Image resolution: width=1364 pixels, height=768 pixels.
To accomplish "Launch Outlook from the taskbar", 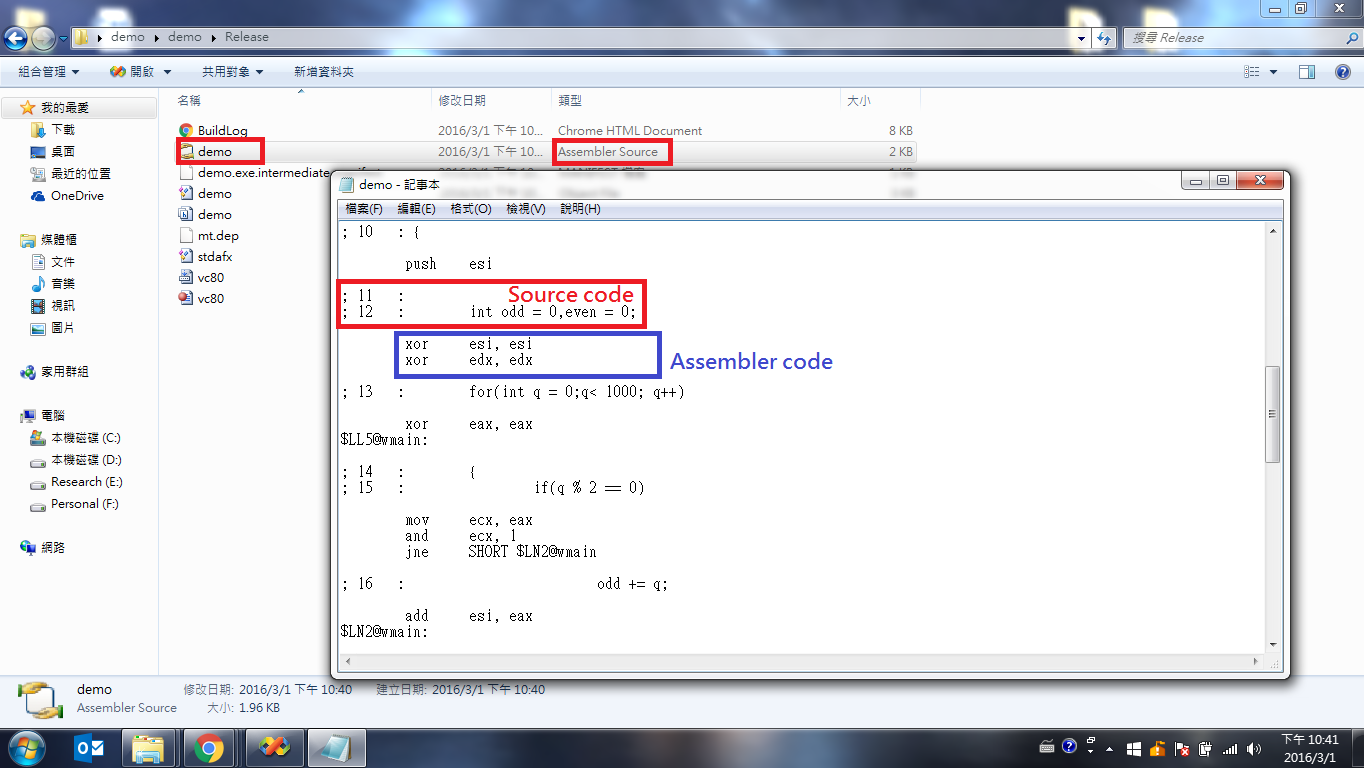I will [x=89, y=747].
